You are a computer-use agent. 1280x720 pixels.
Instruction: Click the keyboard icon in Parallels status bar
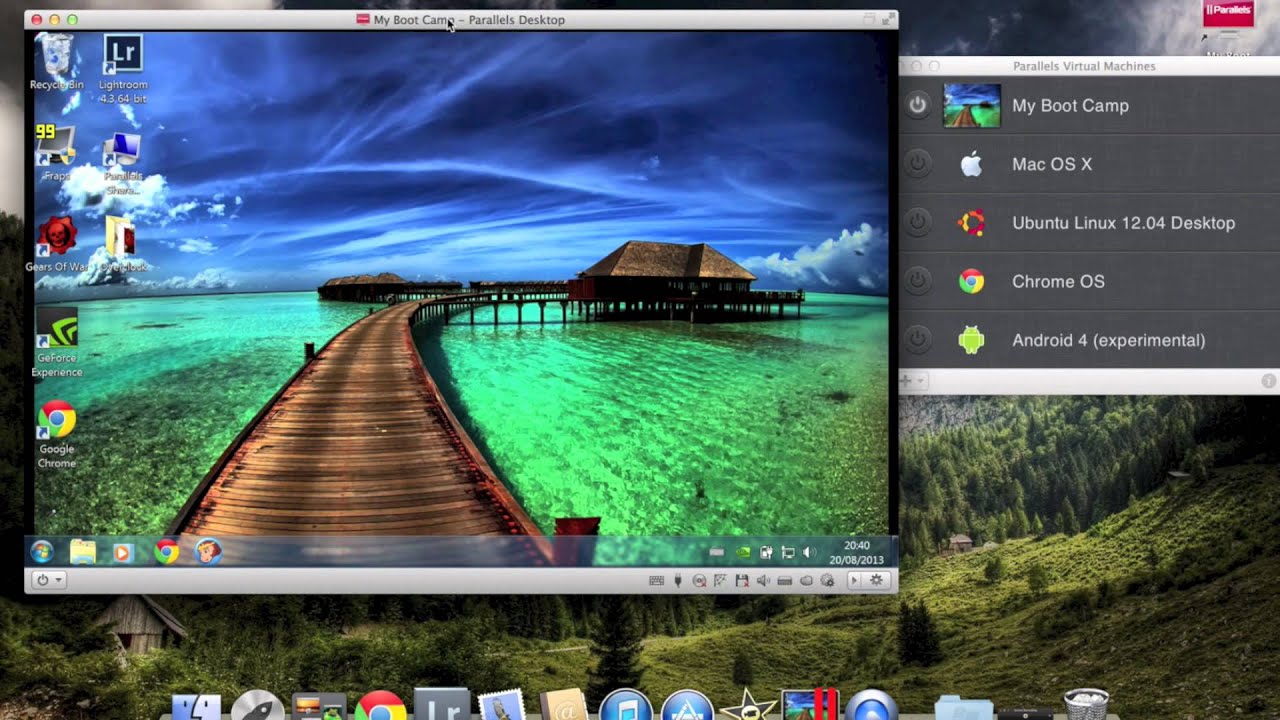(x=657, y=580)
